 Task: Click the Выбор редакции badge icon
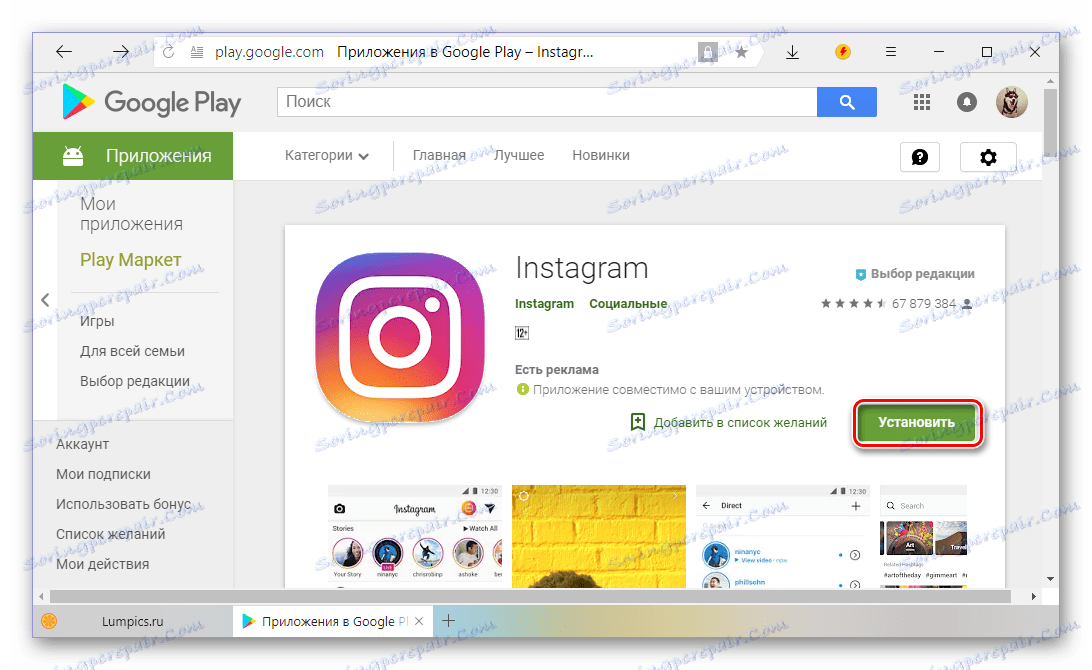pyautogui.click(x=862, y=273)
